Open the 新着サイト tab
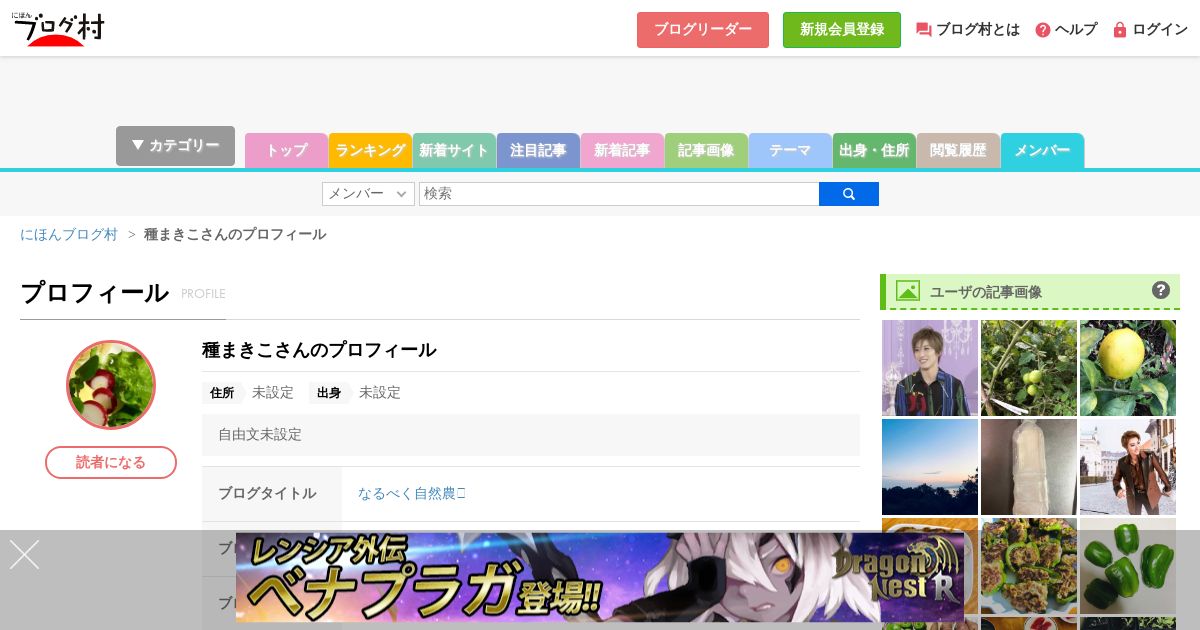The image size is (1200, 630). [454, 151]
